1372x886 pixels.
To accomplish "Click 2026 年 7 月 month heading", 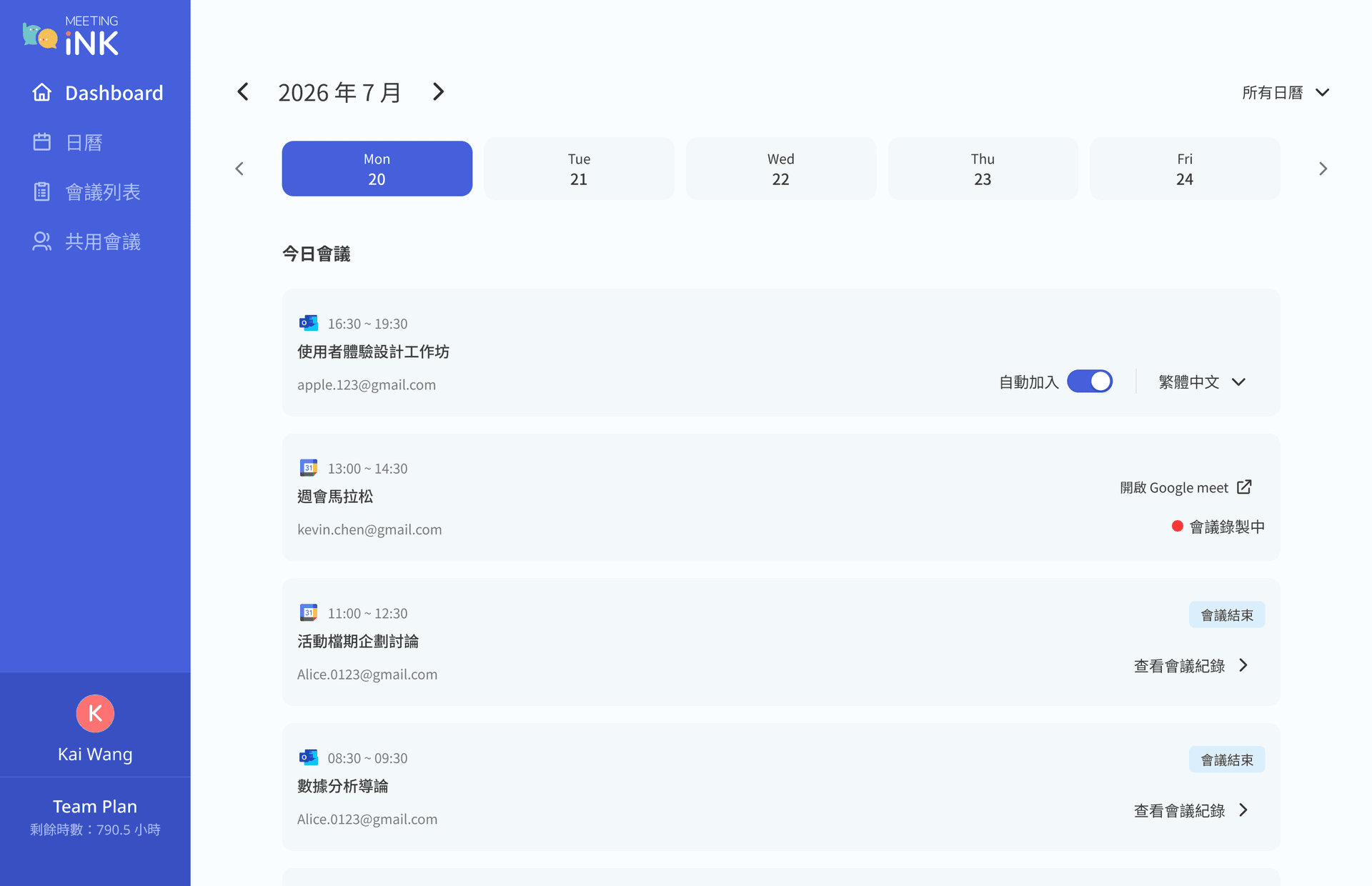I will (339, 92).
